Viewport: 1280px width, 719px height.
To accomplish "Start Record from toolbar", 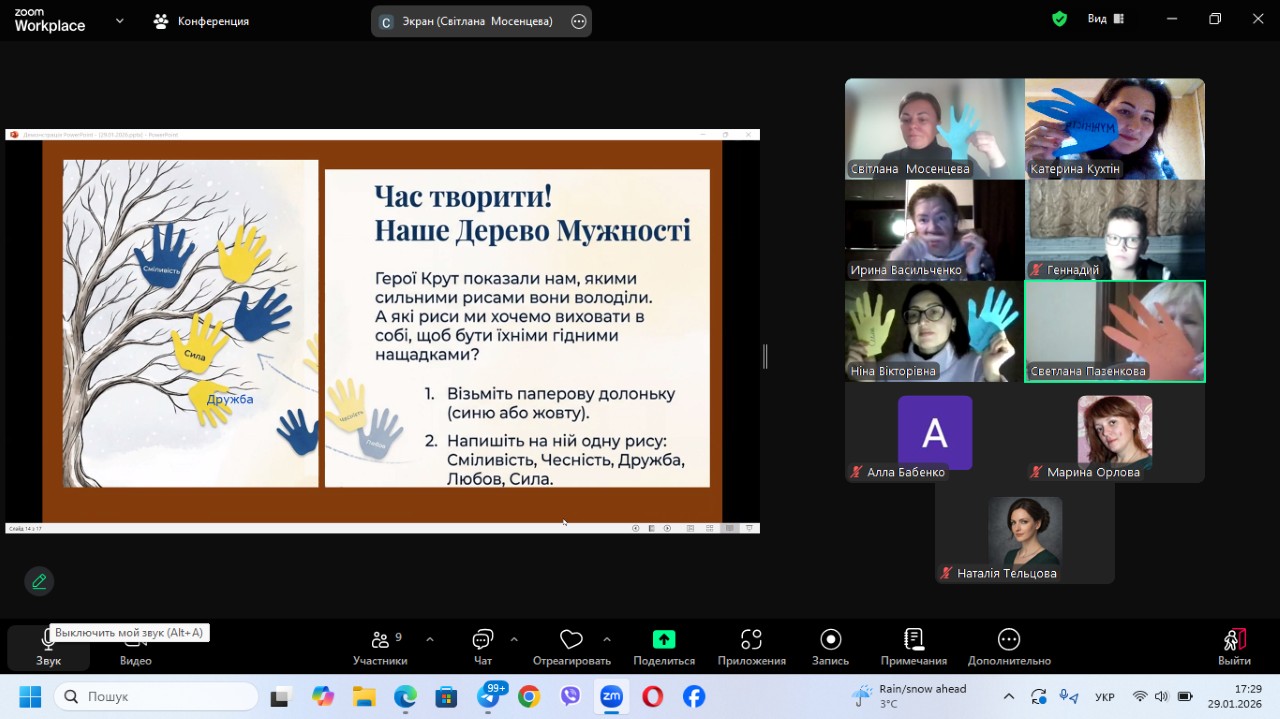I will coord(830,647).
